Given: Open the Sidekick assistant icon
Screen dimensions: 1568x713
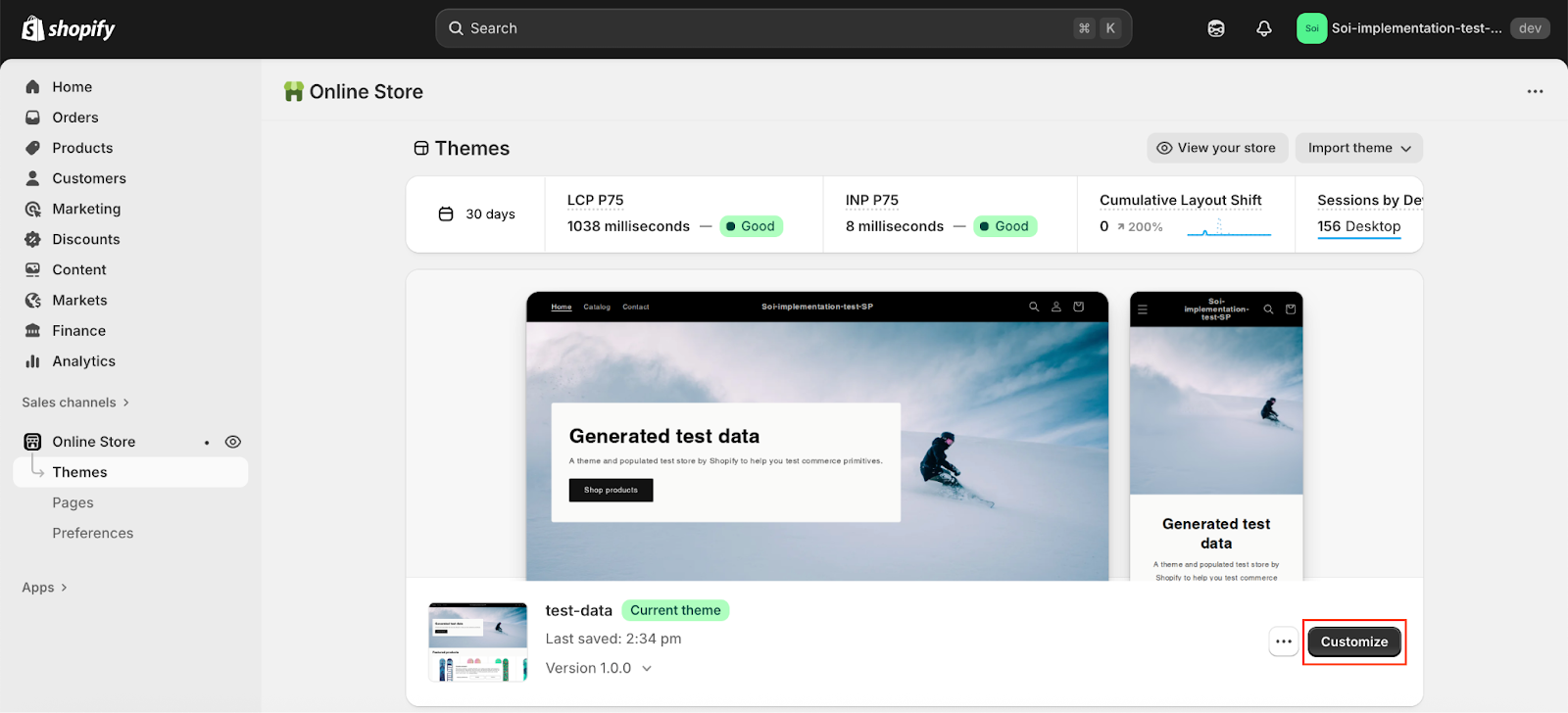Looking at the screenshot, I should click(x=1216, y=28).
